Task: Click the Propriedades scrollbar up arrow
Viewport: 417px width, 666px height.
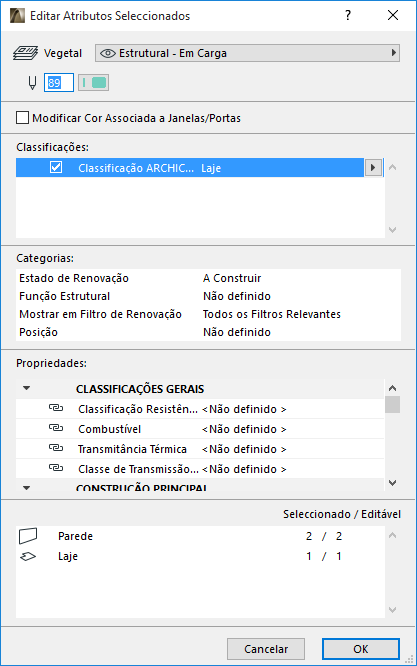Action: (392, 388)
